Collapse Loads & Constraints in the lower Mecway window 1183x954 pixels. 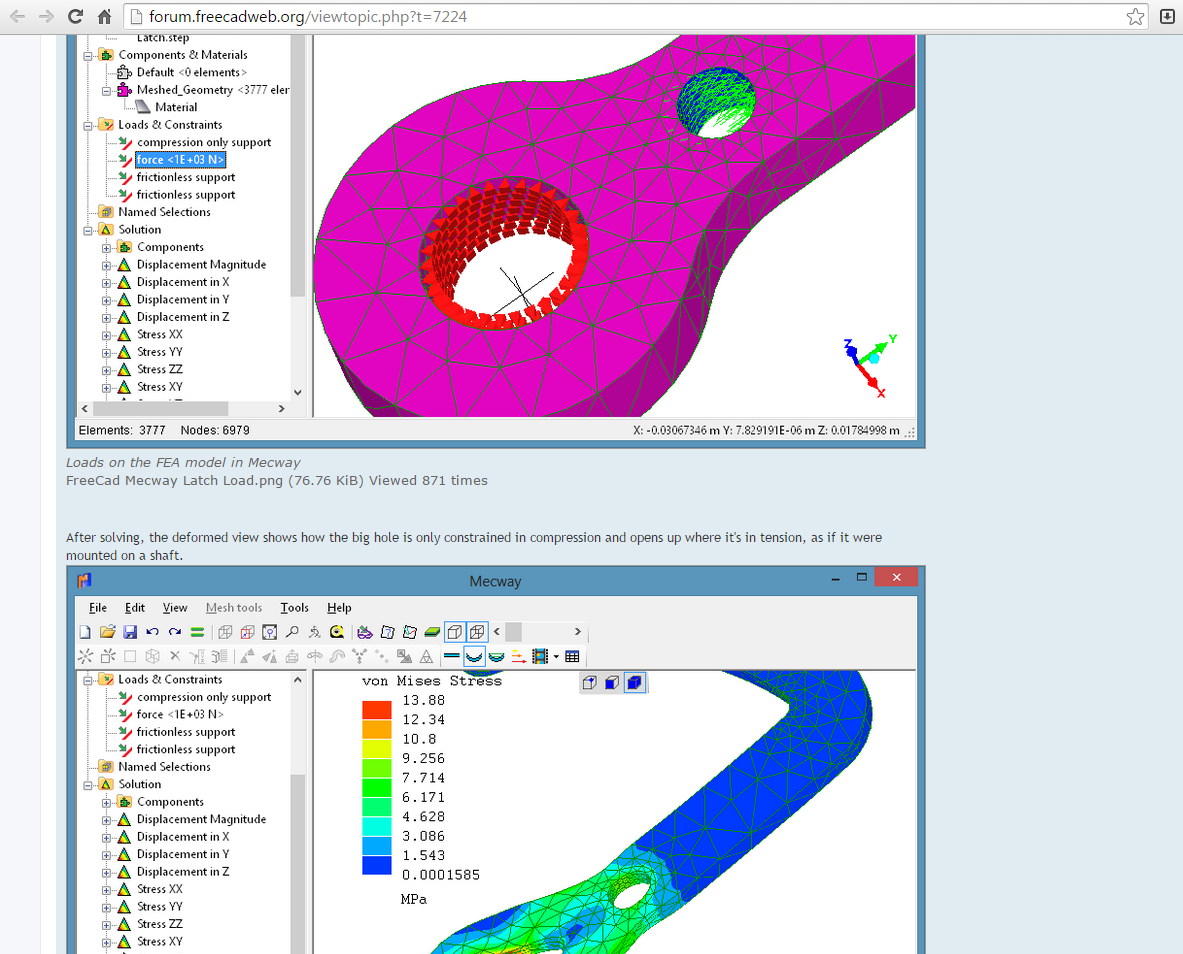pos(88,680)
